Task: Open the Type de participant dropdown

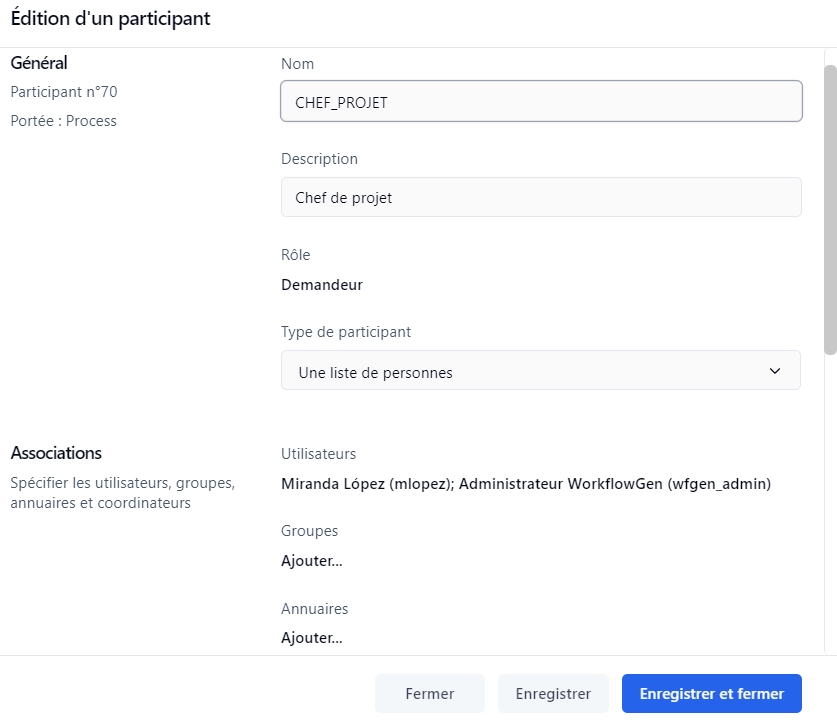Action: click(x=540, y=371)
